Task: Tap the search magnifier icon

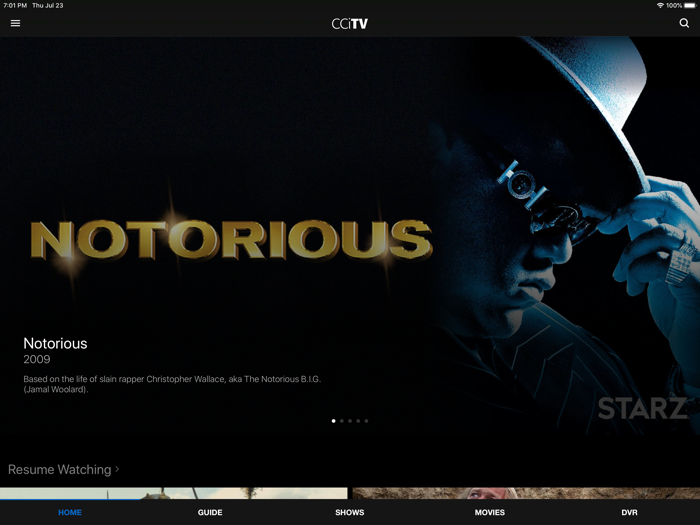Action: [x=684, y=23]
